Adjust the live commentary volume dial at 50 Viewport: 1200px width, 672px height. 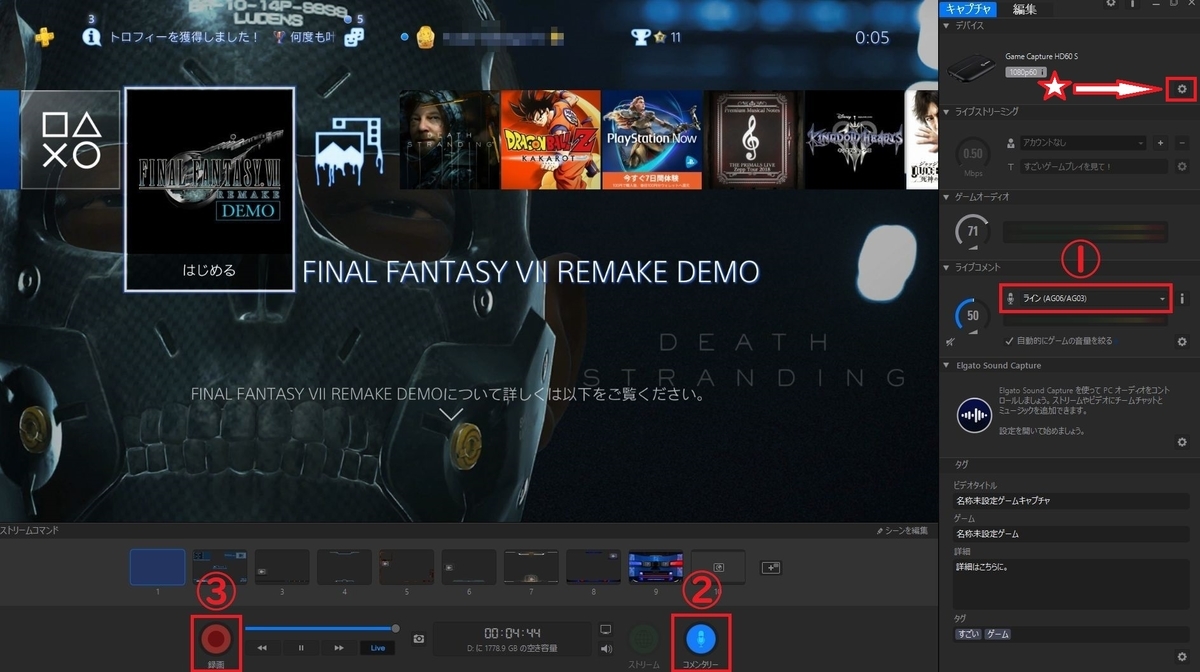(x=971, y=317)
